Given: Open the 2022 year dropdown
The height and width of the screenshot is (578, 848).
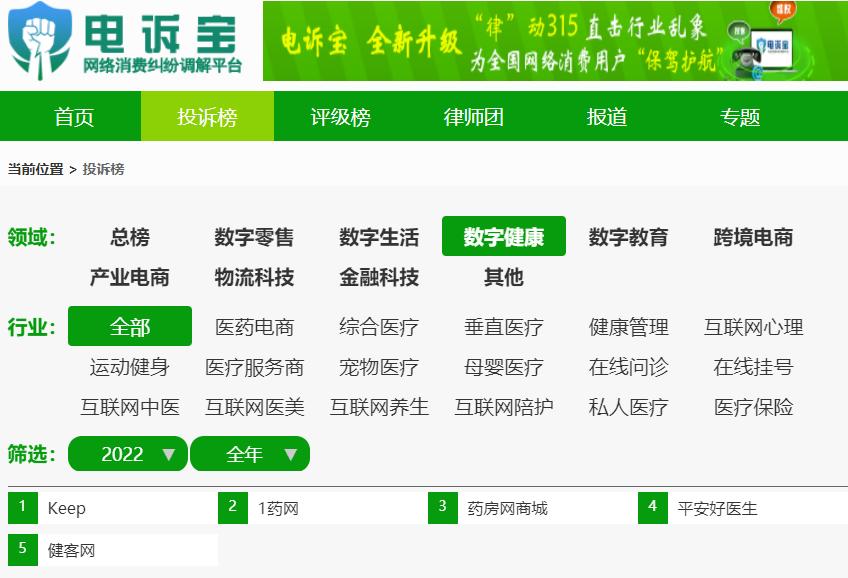Looking at the screenshot, I should (x=128, y=454).
